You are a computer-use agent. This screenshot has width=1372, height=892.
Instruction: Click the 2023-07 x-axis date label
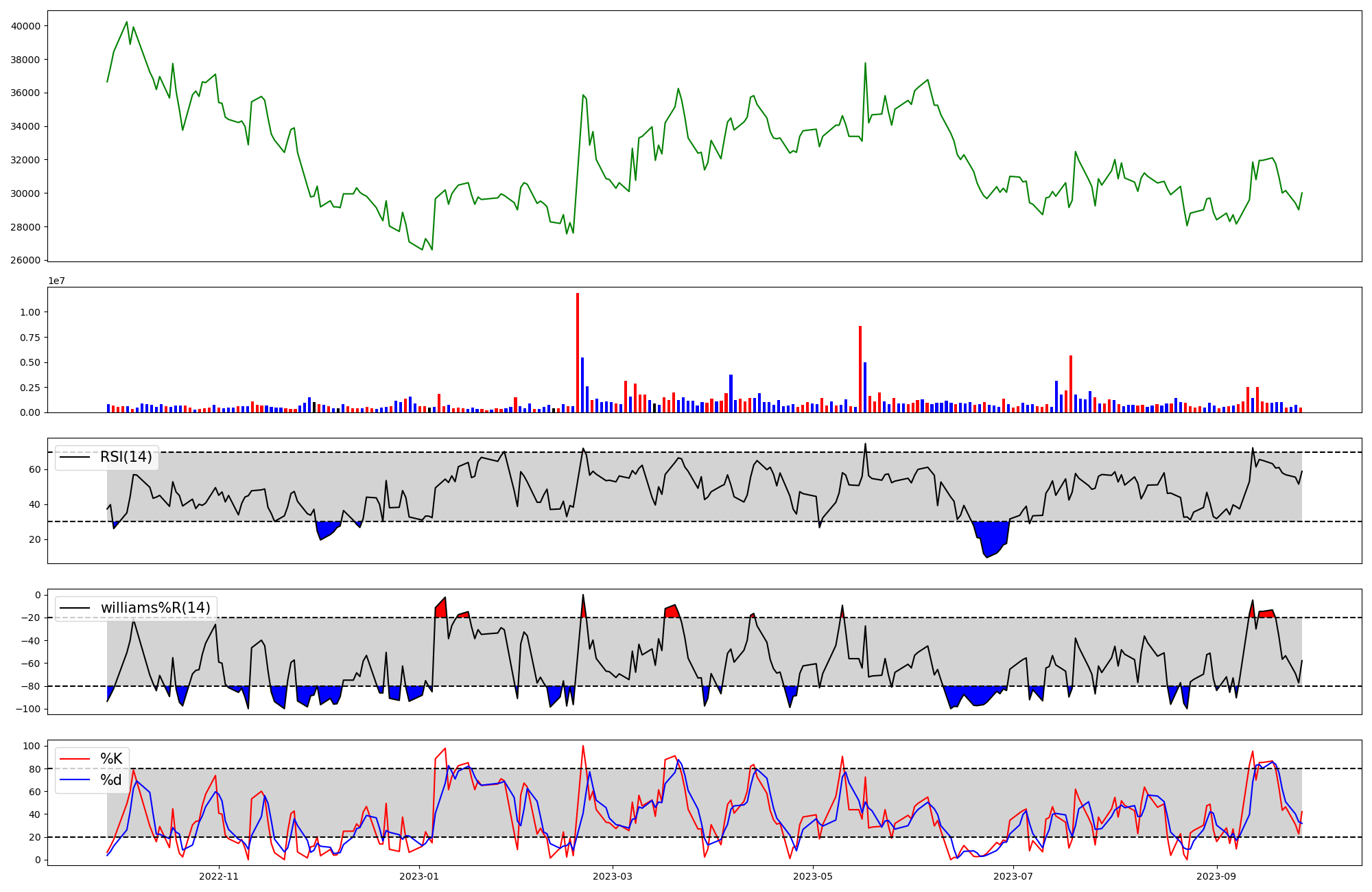(x=1013, y=876)
